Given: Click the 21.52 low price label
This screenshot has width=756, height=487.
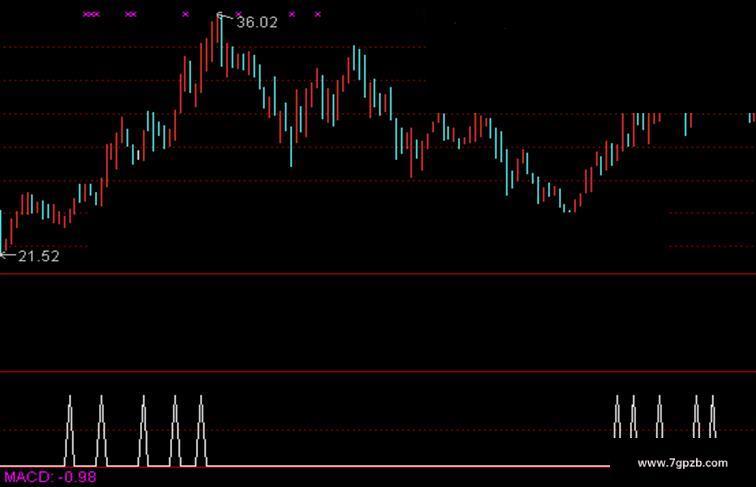Looking at the screenshot, I should [x=39, y=256].
